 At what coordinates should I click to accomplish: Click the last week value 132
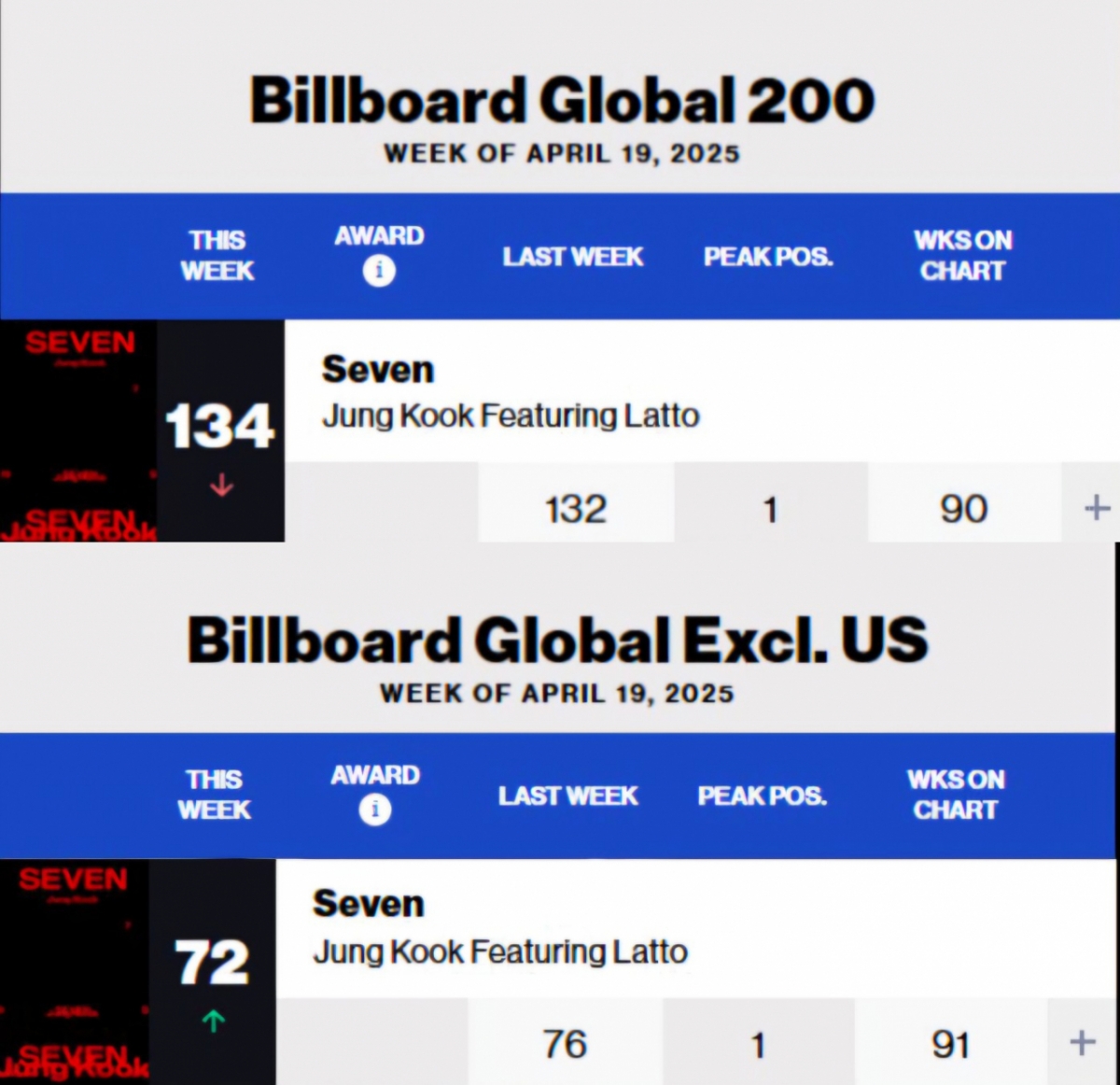click(x=576, y=509)
